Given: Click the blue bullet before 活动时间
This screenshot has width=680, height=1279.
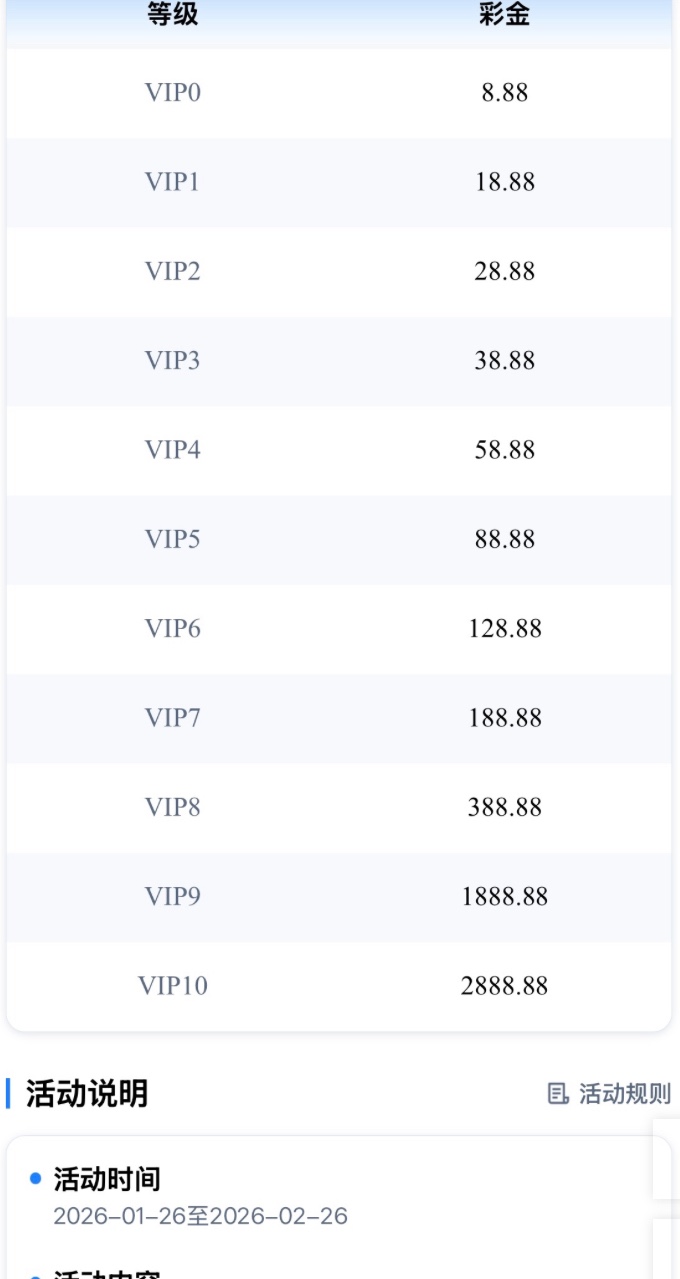Looking at the screenshot, I should (36, 1179).
